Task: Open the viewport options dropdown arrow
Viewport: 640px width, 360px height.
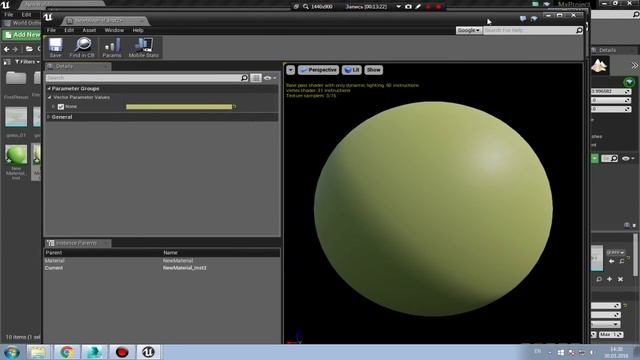Action: pos(290,70)
